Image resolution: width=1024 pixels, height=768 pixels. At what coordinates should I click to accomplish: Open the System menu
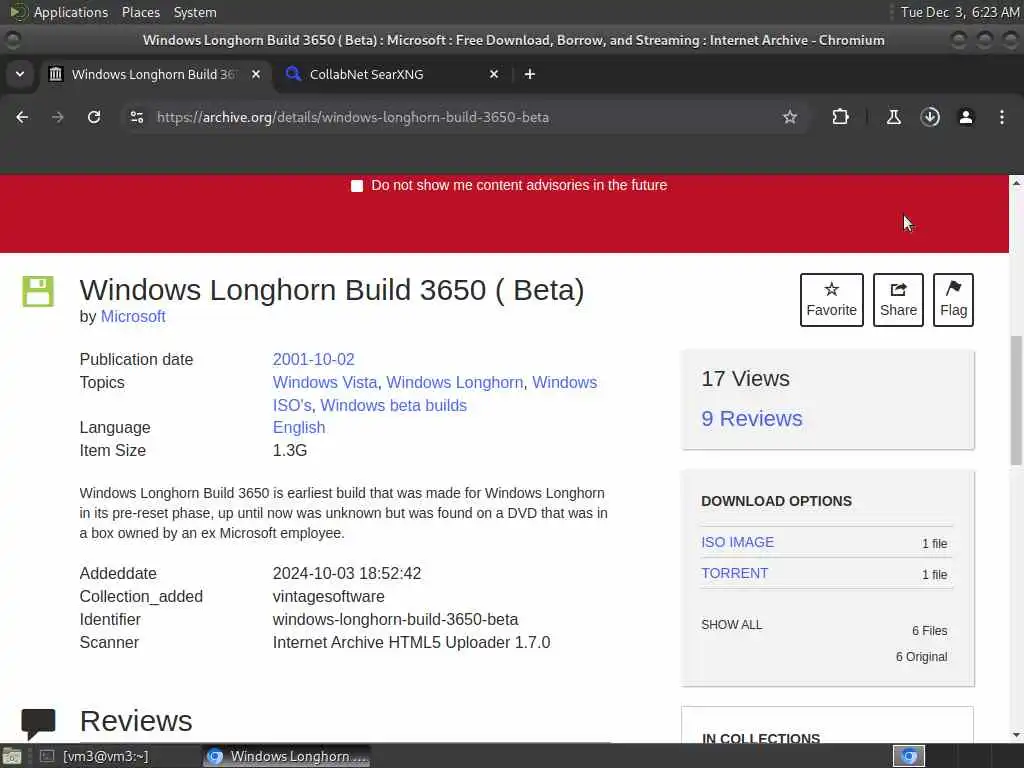point(195,12)
